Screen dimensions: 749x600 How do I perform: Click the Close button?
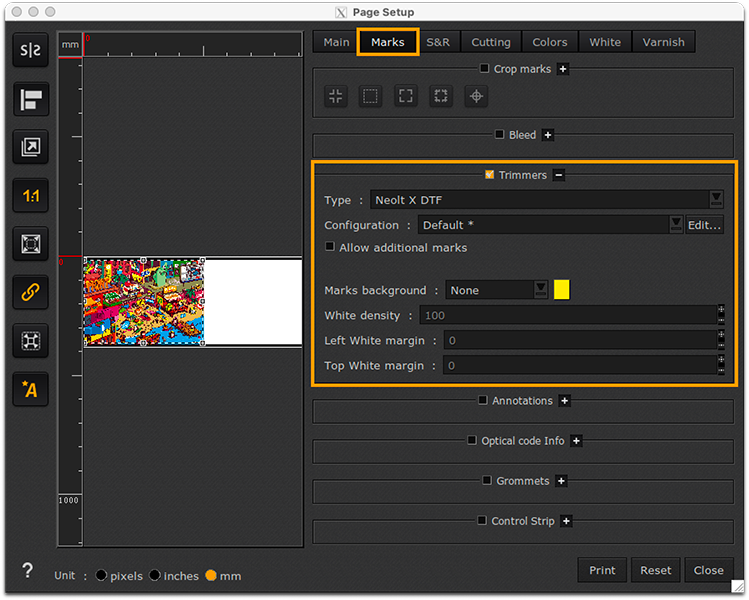(x=708, y=570)
